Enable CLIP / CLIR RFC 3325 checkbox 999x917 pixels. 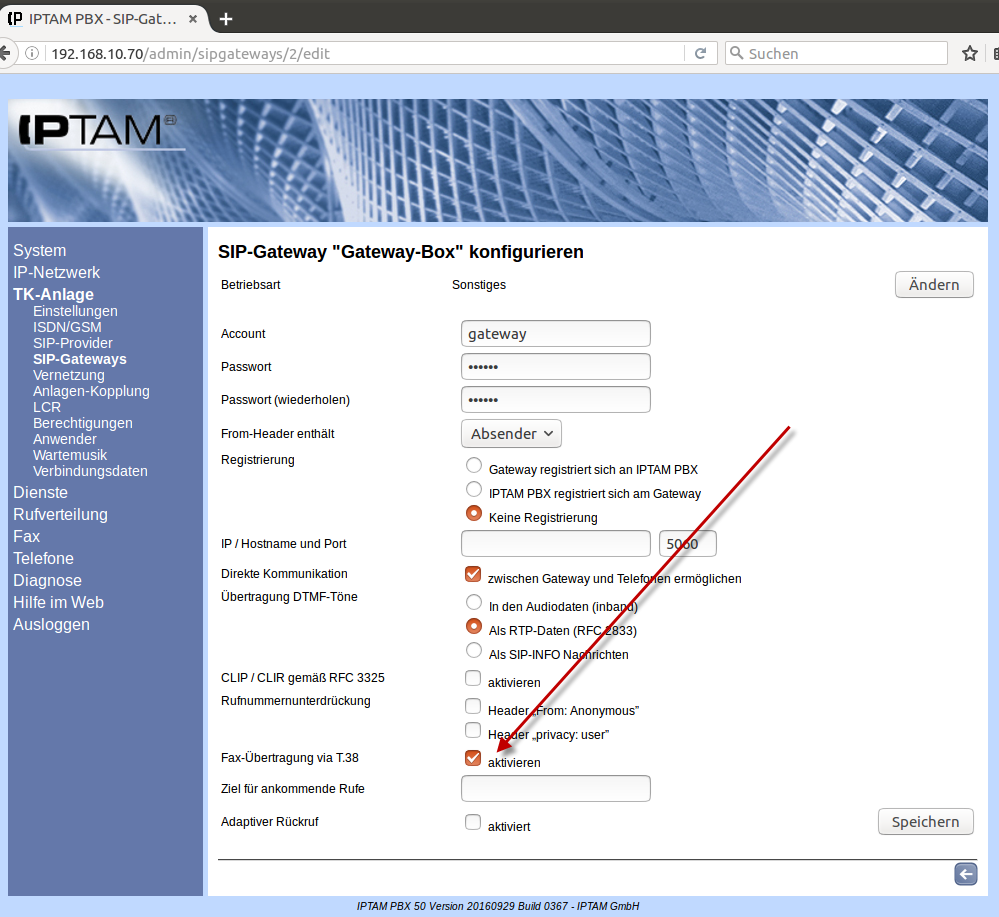point(473,678)
